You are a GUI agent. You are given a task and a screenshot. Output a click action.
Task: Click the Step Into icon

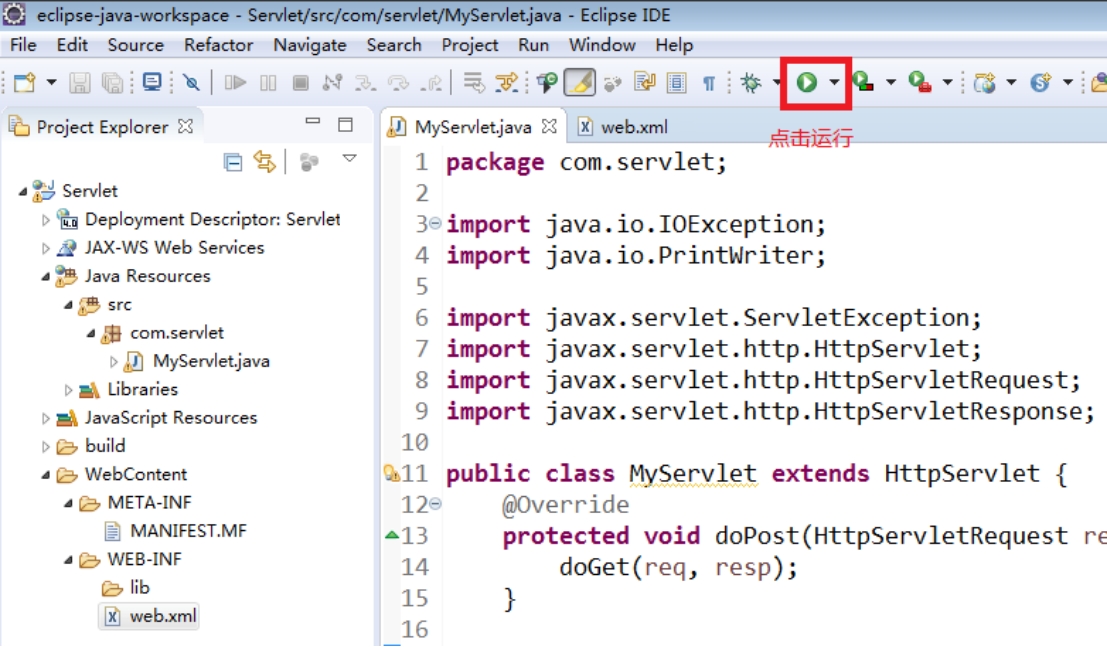pyautogui.click(x=365, y=83)
